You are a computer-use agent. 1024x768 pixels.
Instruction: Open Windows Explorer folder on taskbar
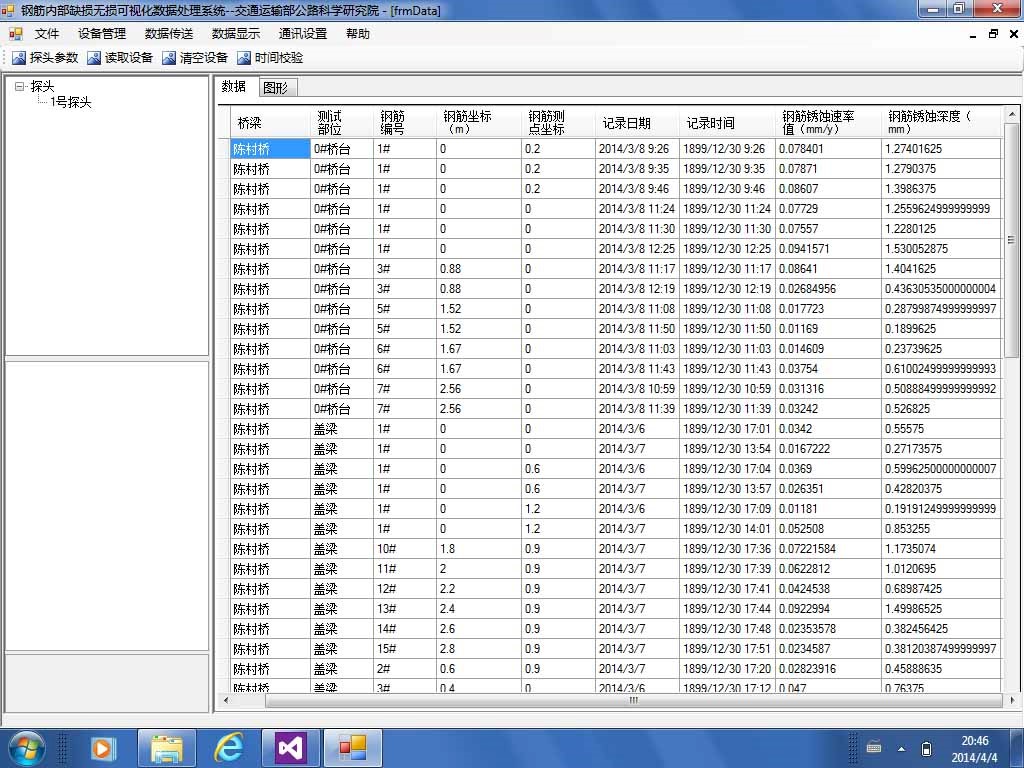(x=166, y=747)
